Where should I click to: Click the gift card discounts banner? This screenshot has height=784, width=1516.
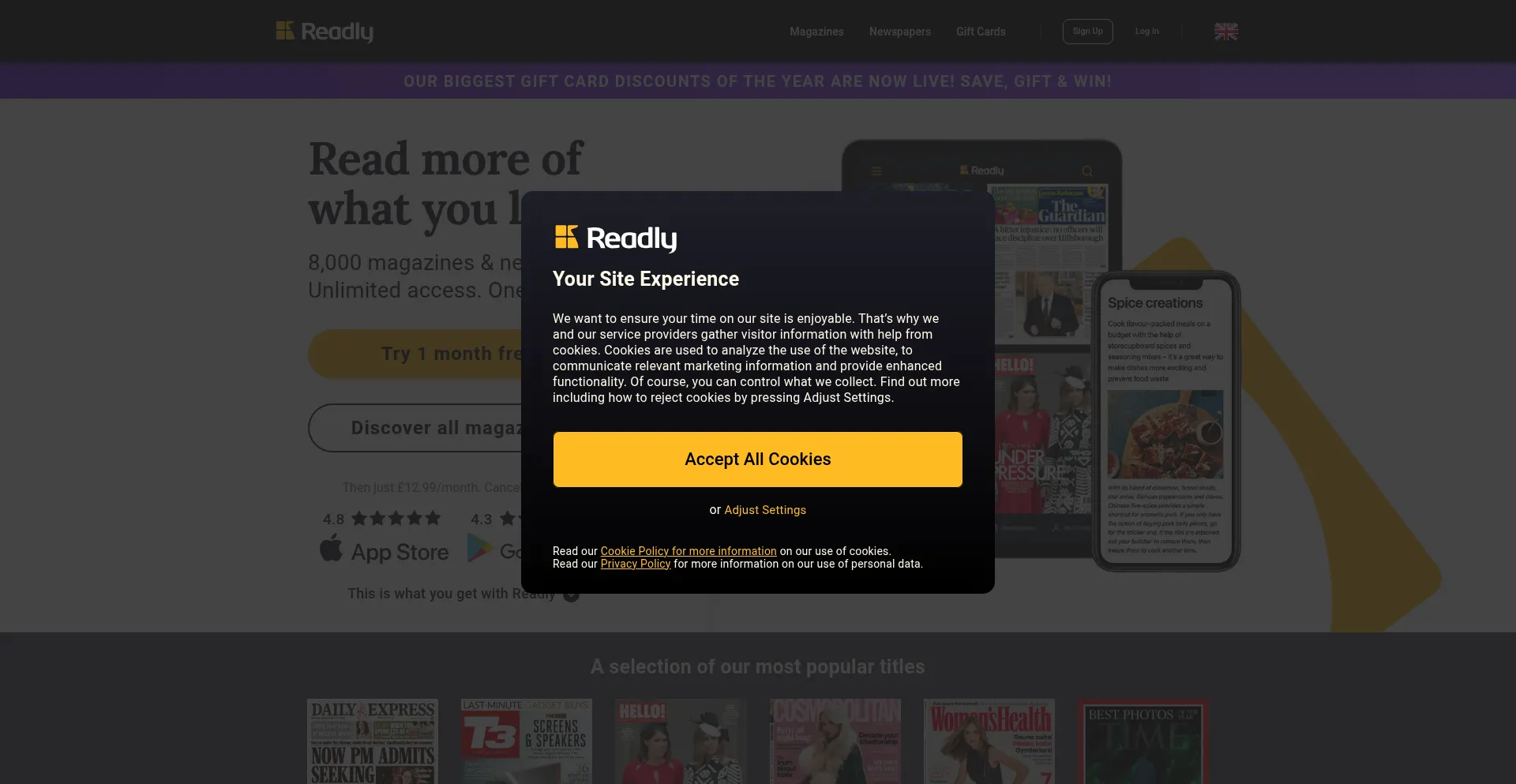758,81
